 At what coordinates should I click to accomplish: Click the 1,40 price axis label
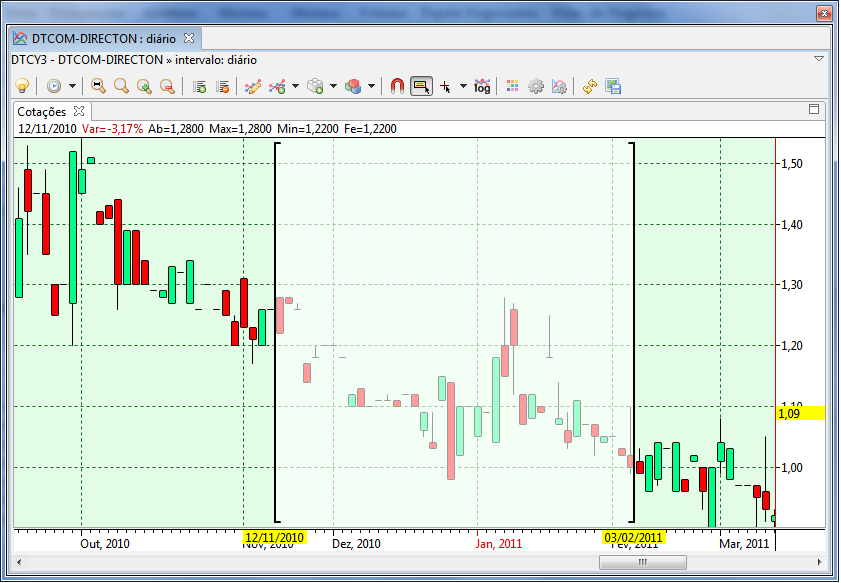[x=792, y=224]
